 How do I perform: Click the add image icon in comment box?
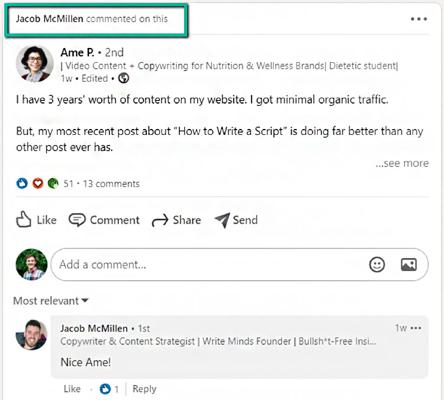click(409, 265)
